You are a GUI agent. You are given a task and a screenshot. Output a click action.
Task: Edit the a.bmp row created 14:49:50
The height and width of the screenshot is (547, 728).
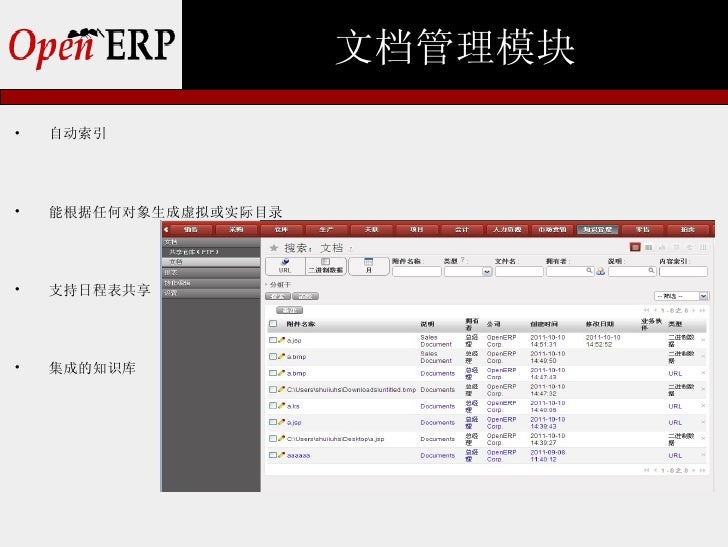pos(281,356)
